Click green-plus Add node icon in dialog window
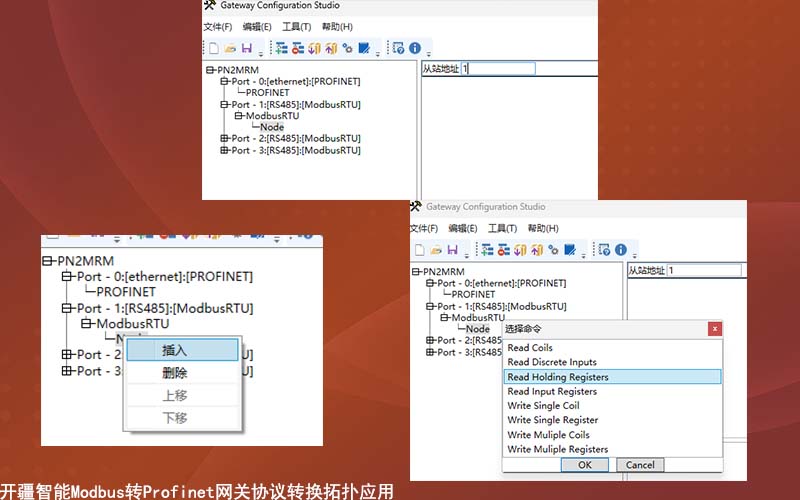This screenshot has width=800, height=500. 487,249
